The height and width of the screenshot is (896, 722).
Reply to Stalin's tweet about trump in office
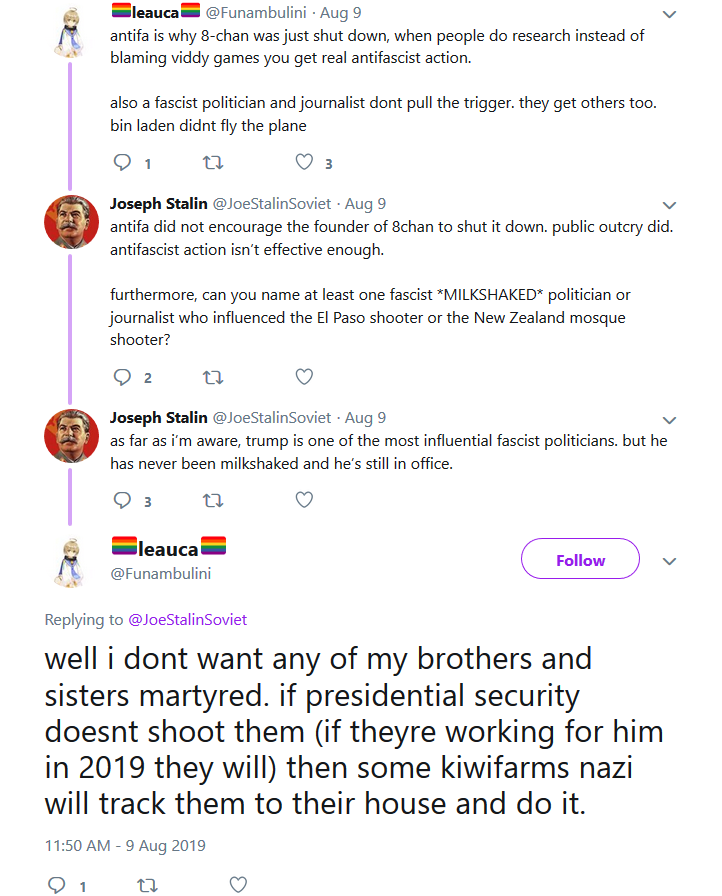tap(122, 501)
